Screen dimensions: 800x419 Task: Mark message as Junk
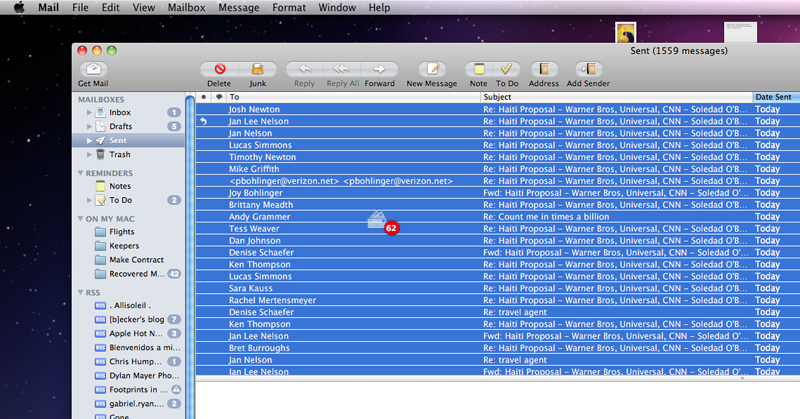(x=258, y=69)
